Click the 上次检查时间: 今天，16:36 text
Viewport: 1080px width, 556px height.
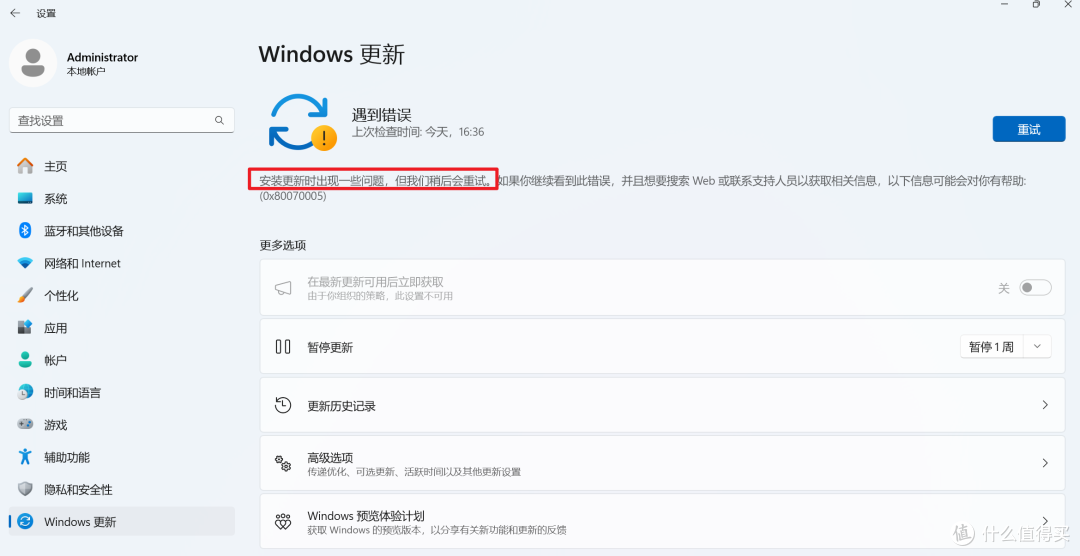(x=418, y=132)
